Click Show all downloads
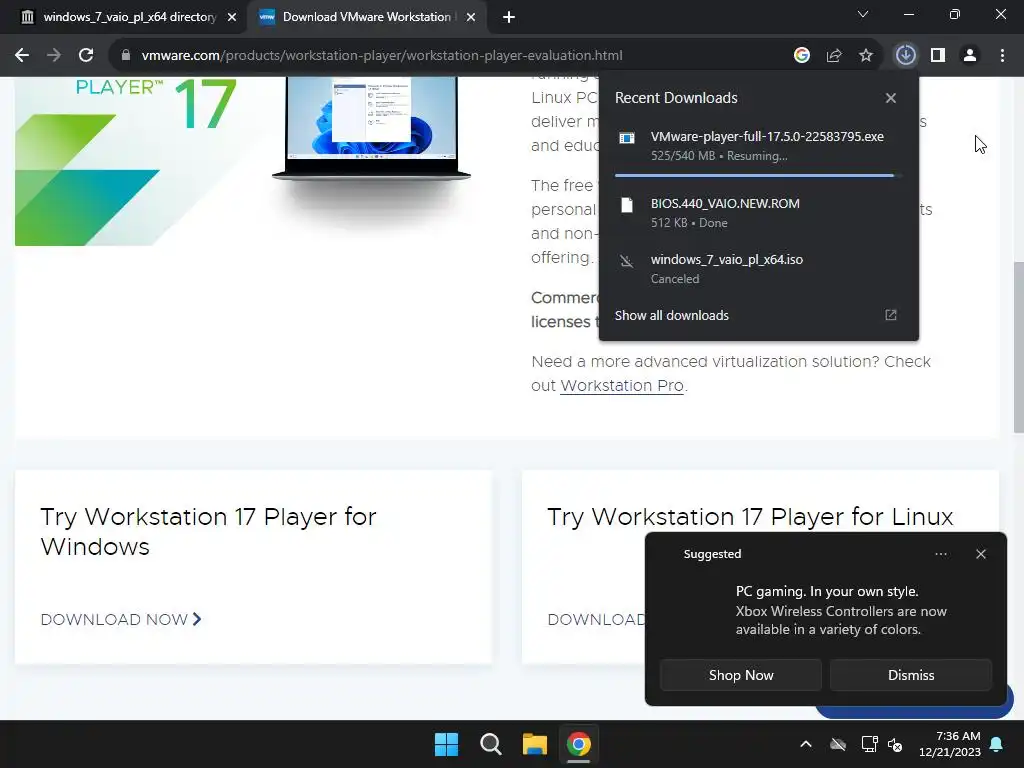Viewport: 1024px width, 768px height. click(x=671, y=315)
